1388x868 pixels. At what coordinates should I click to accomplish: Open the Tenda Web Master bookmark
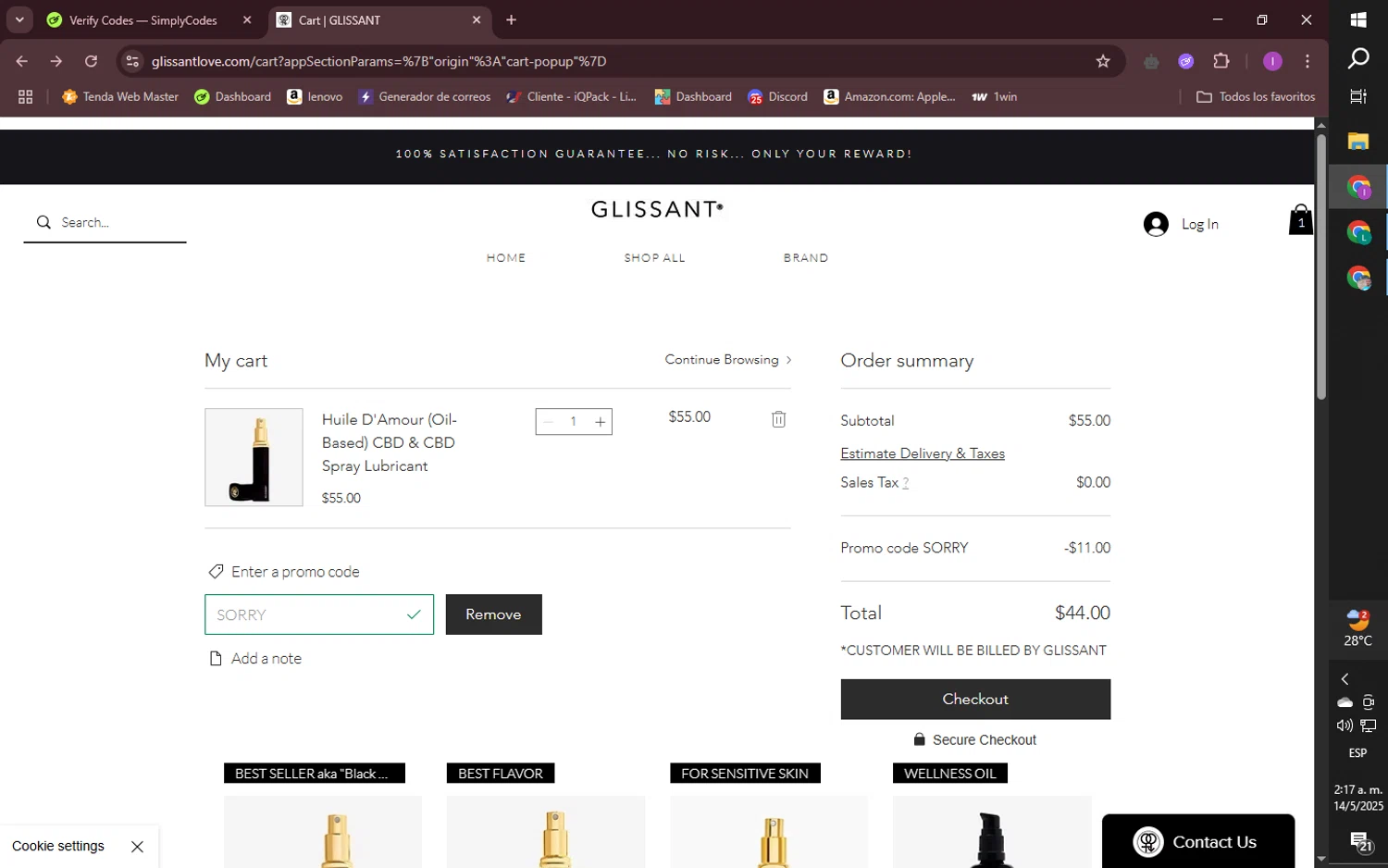pyautogui.click(x=120, y=96)
